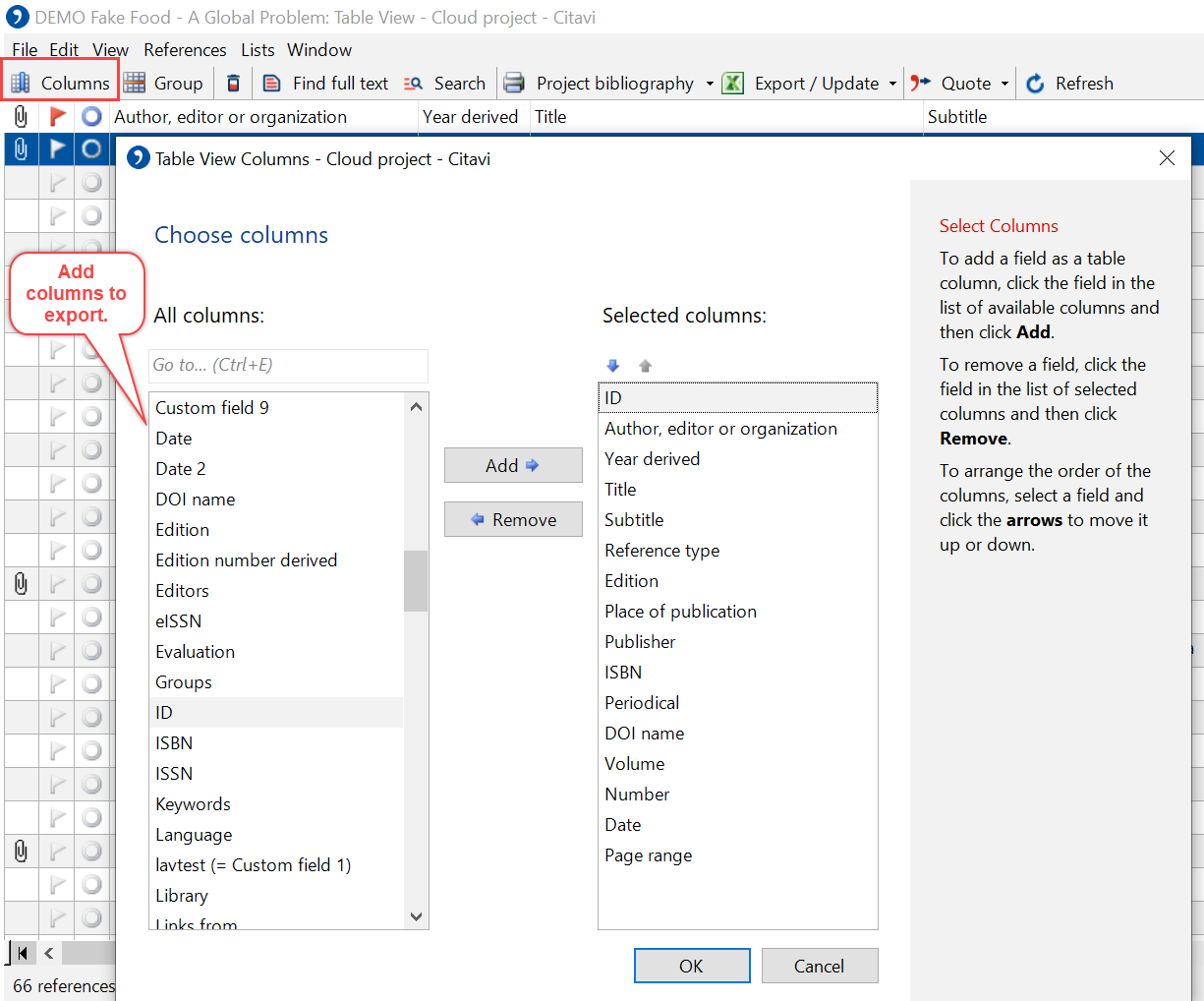Select Page range in Selected columns
The height and width of the screenshot is (1001, 1204).
737,855
